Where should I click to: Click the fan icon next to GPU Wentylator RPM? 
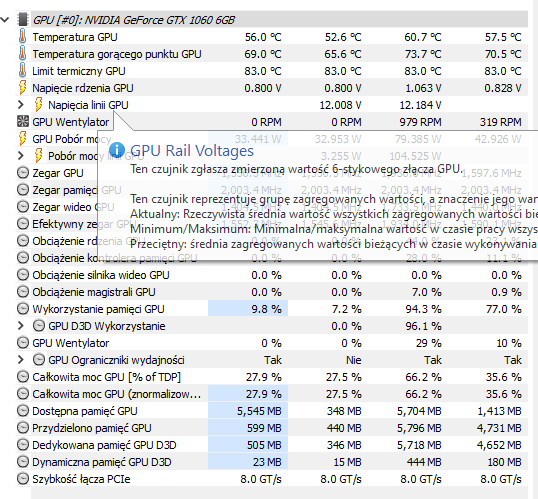tap(23, 121)
